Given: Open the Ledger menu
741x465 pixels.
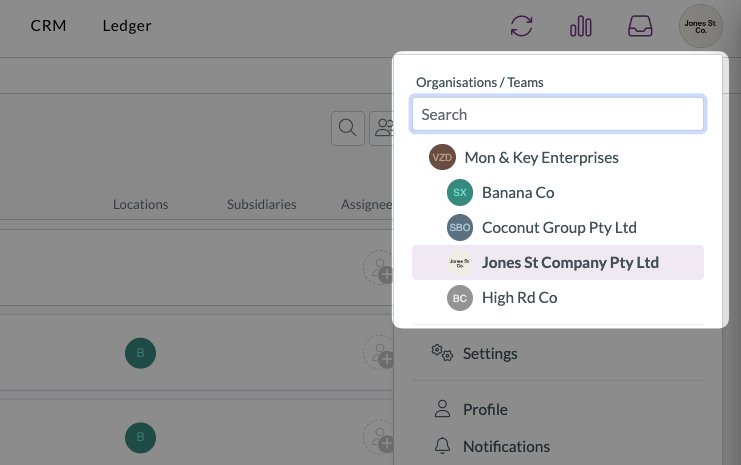Looking at the screenshot, I should pyautogui.click(x=127, y=26).
